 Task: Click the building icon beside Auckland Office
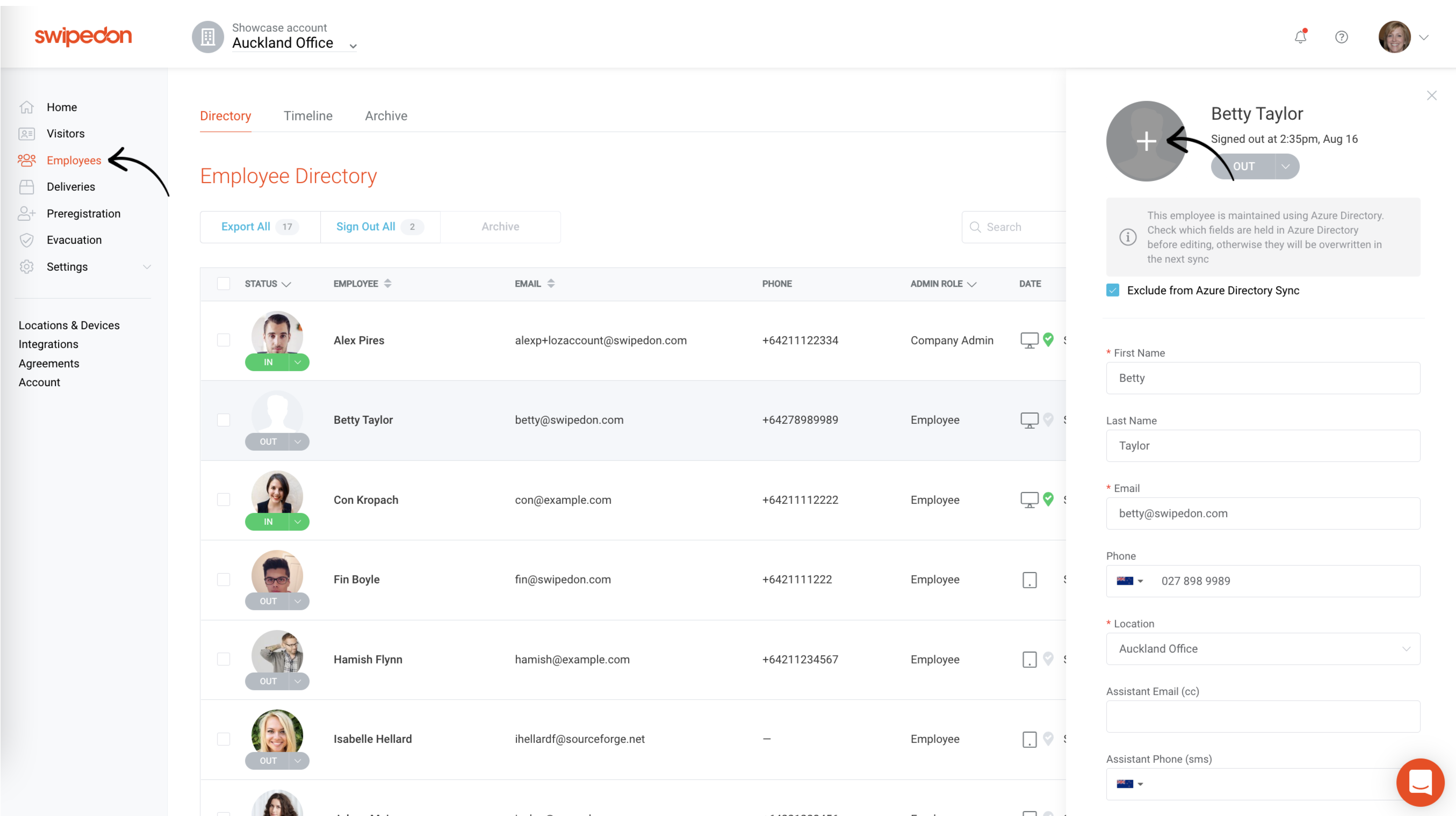208,37
